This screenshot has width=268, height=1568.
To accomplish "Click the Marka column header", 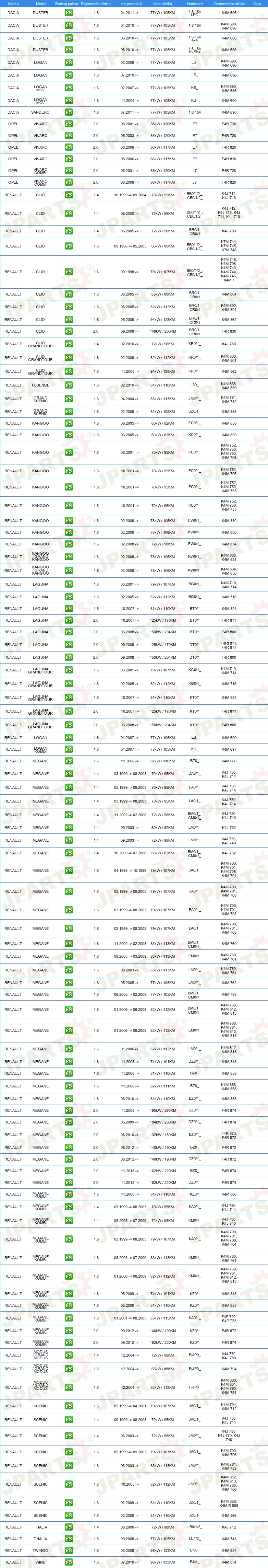I will point(13,4).
